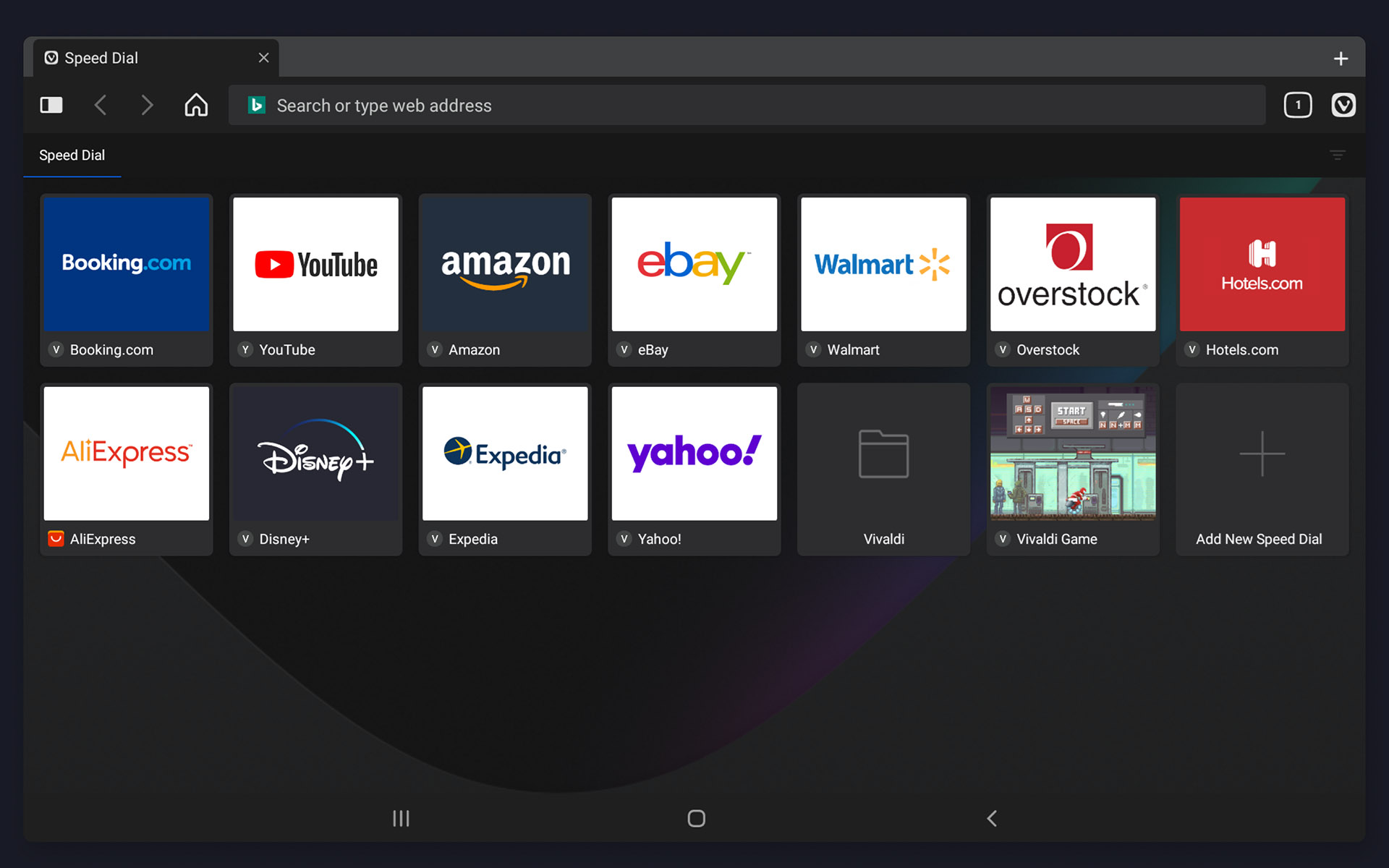This screenshot has height=868, width=1389.
Task: Focus the search or web address field
Action: pyautogui.click(x=747, y=106)
